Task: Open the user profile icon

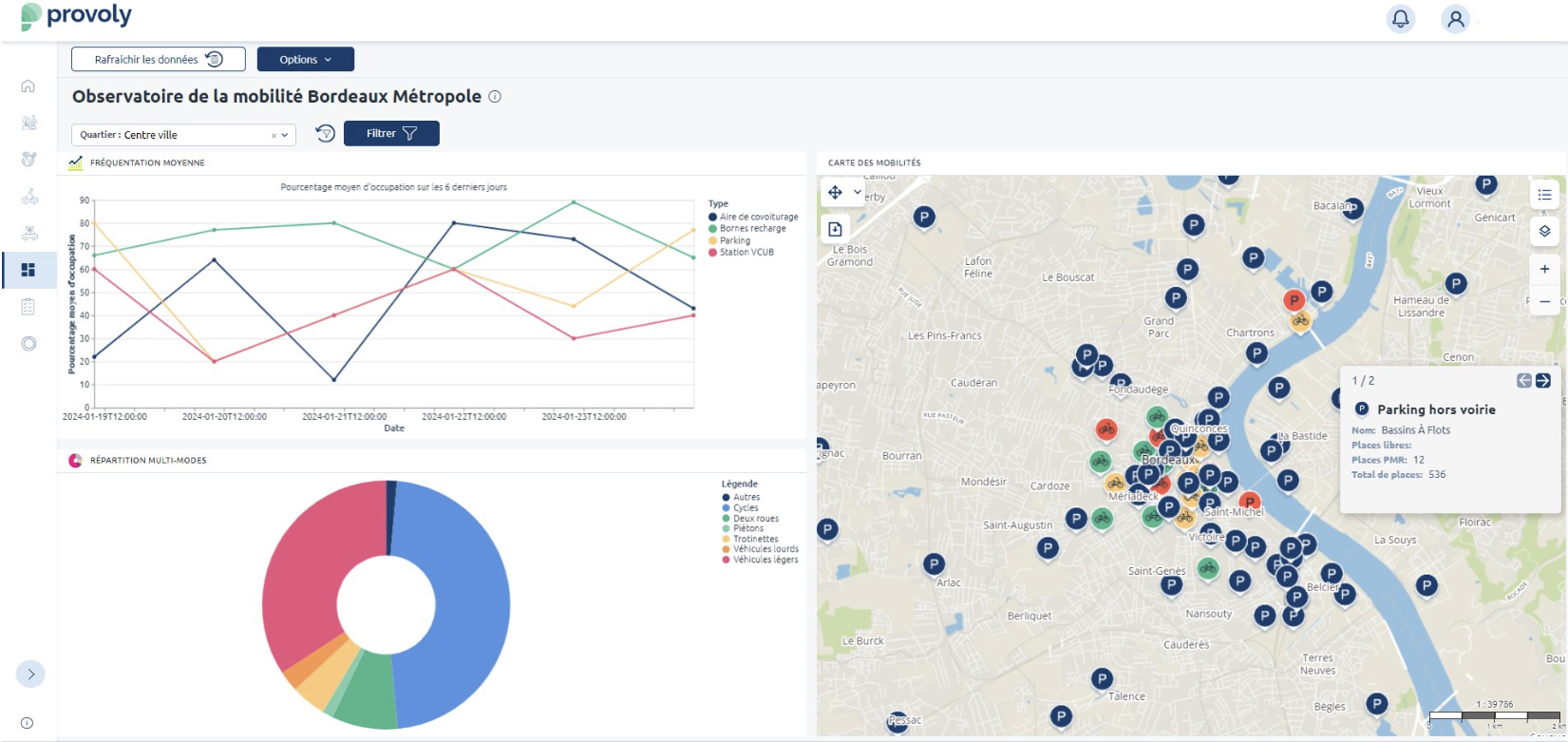Action: click(1455, 19)
